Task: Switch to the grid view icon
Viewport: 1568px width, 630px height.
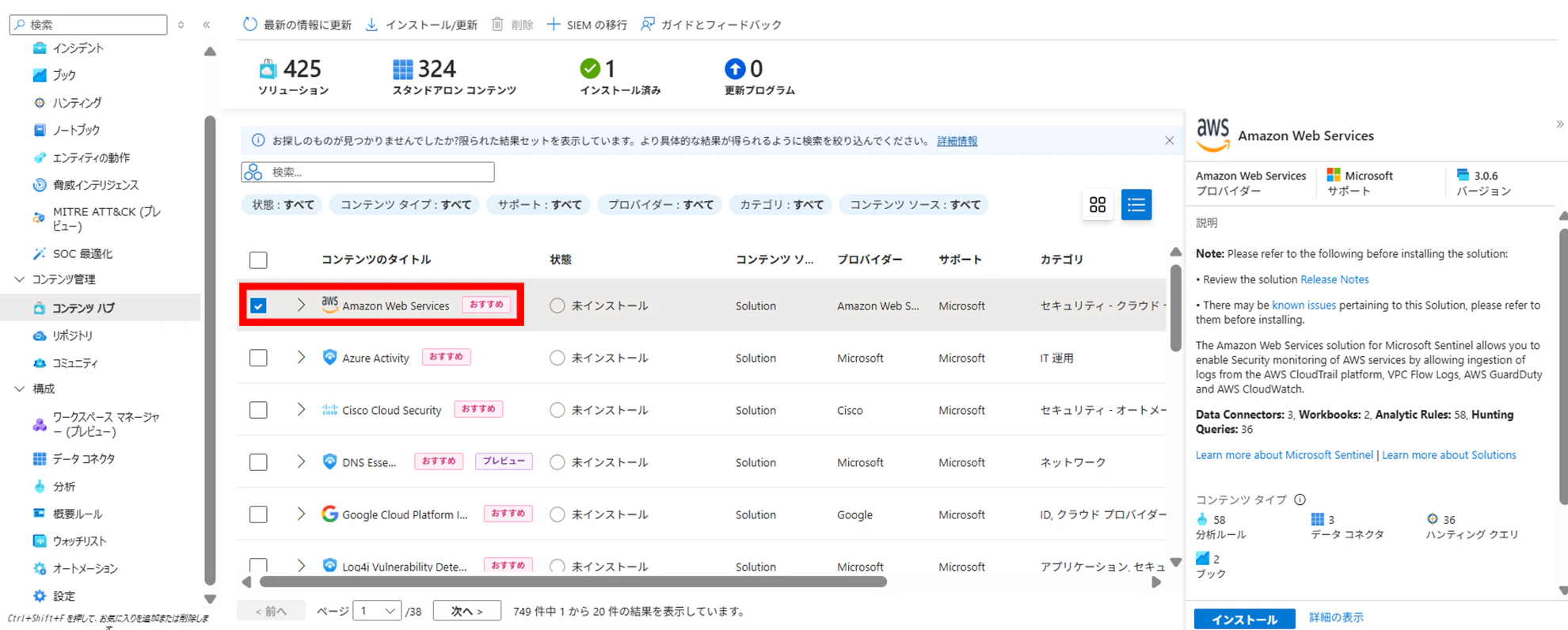Action: 1098,205
